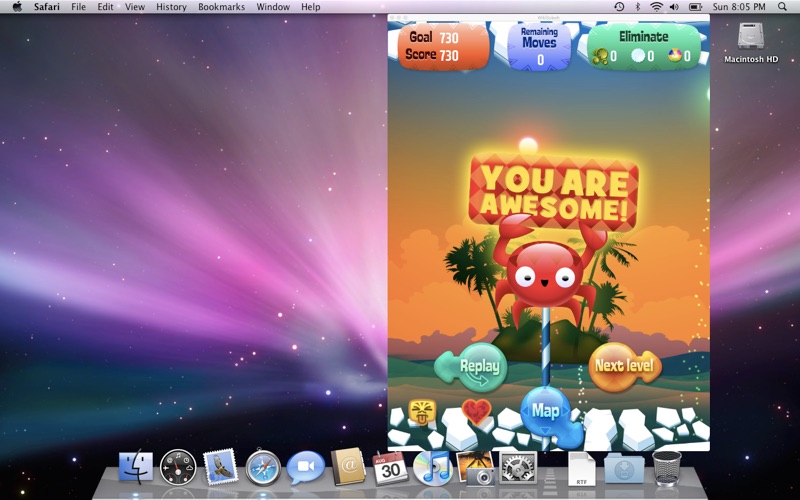Open Finder from the Dock
The width and height of the screenshot is (800, 500).
click(136, 467)
